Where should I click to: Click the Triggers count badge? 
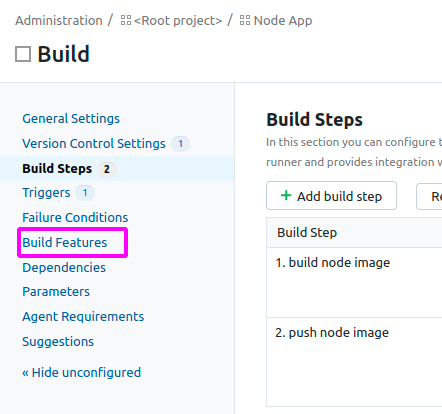[x=85, y=193]
